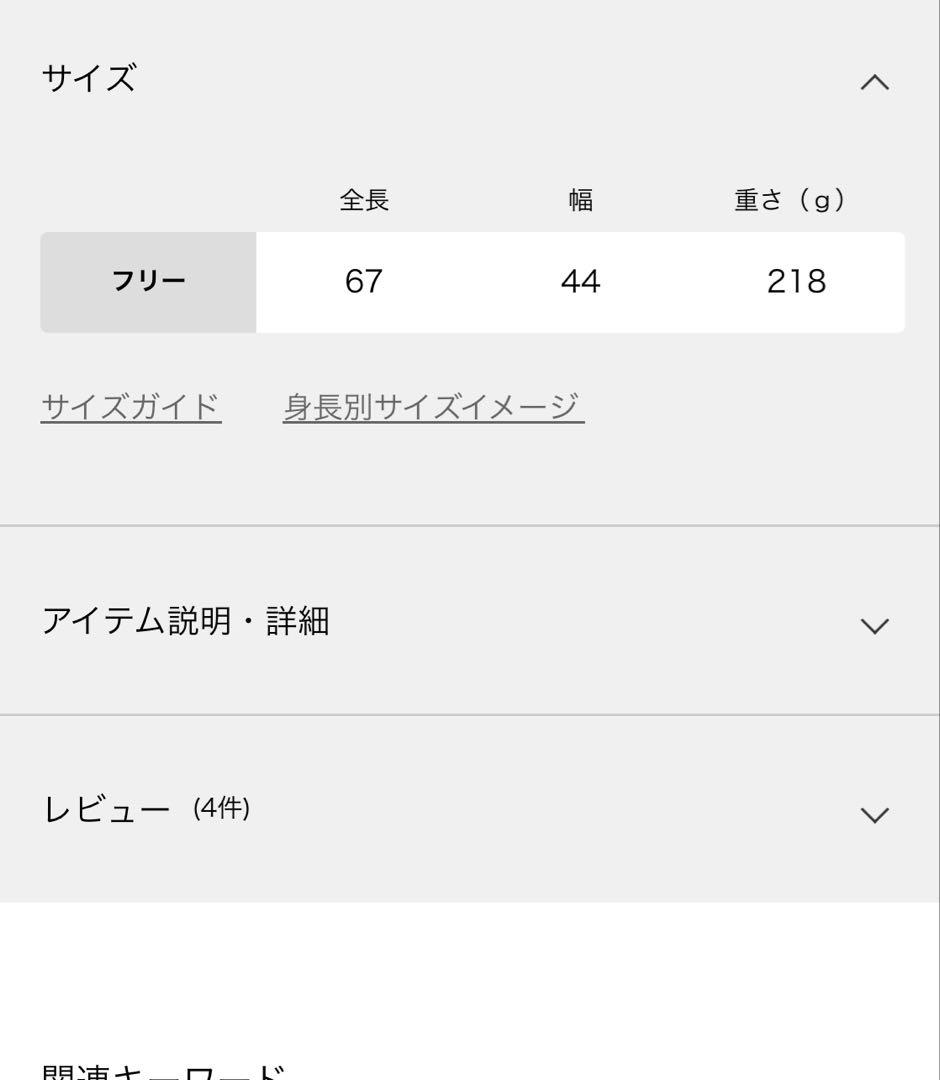The width and height of the screenshot is (940, 1080).
Task: Click the 重さ（g）column header
Action: [x=790, y=201]
